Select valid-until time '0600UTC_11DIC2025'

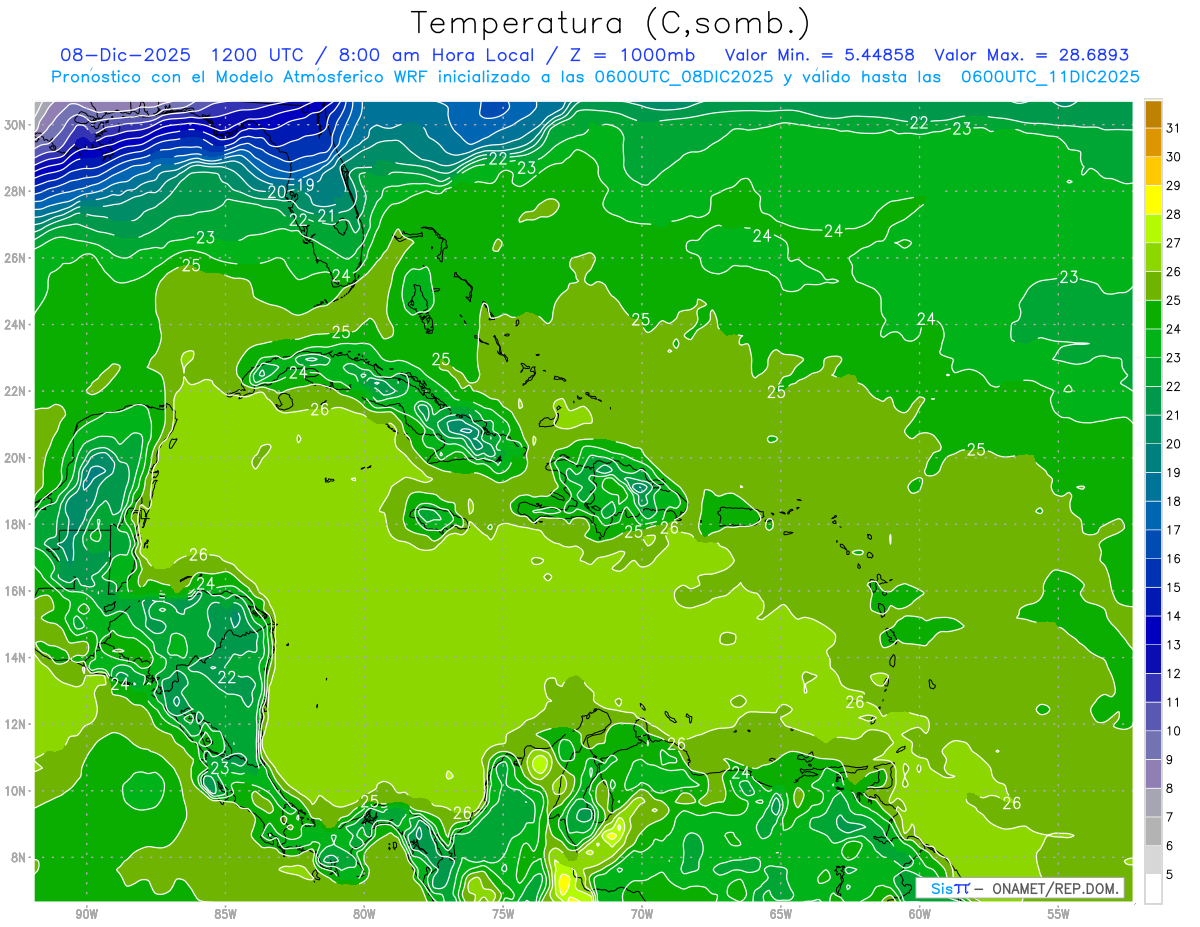click(1050, 77)
